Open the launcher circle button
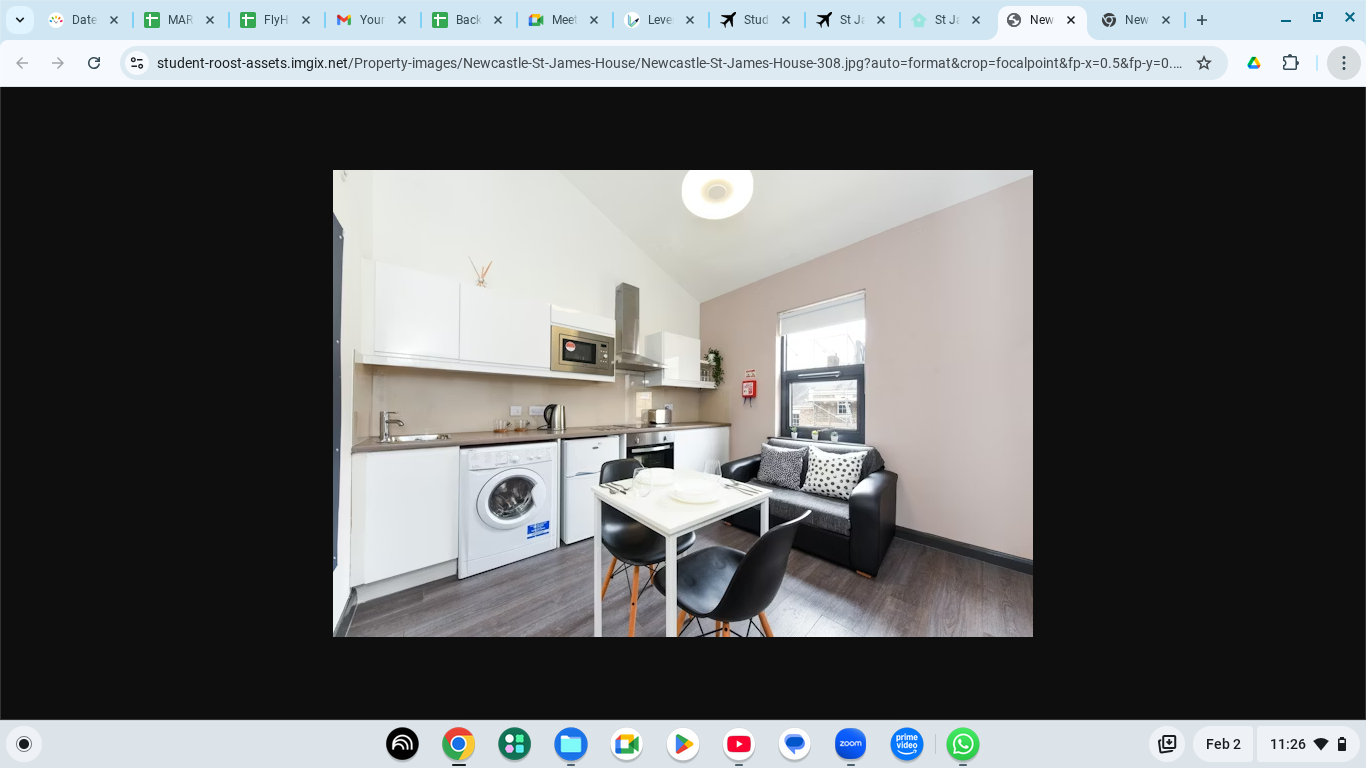This screenshot has height=768, width=1366. [x=24, y=744]
